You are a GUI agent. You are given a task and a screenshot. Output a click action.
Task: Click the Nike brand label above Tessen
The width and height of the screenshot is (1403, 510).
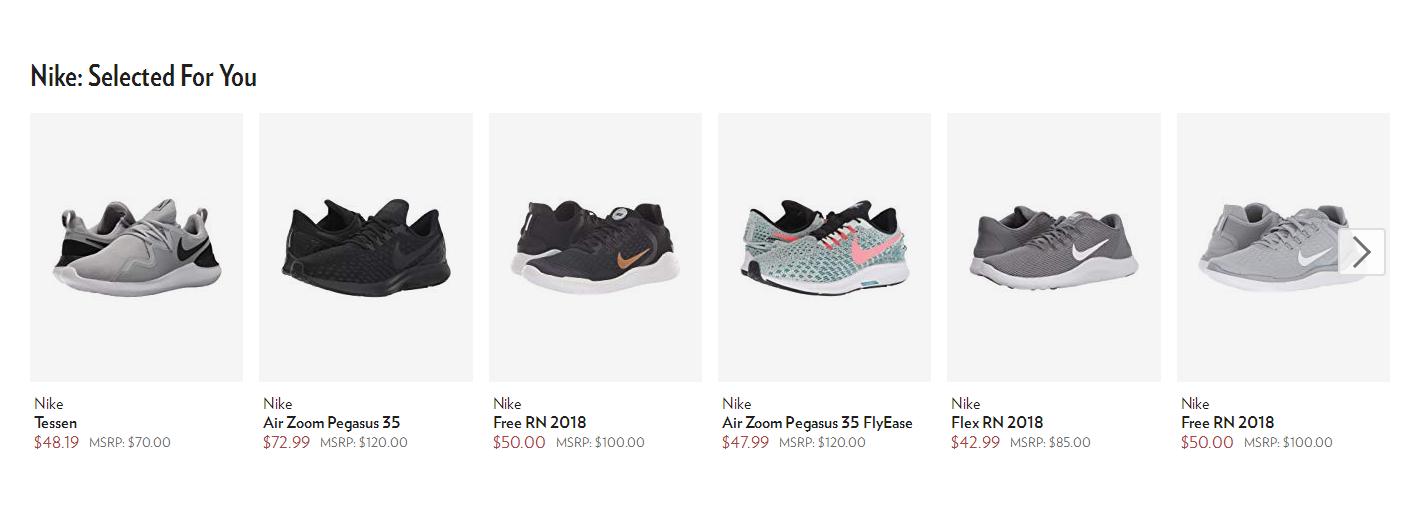pyautogui.click(x=49, y=404)
